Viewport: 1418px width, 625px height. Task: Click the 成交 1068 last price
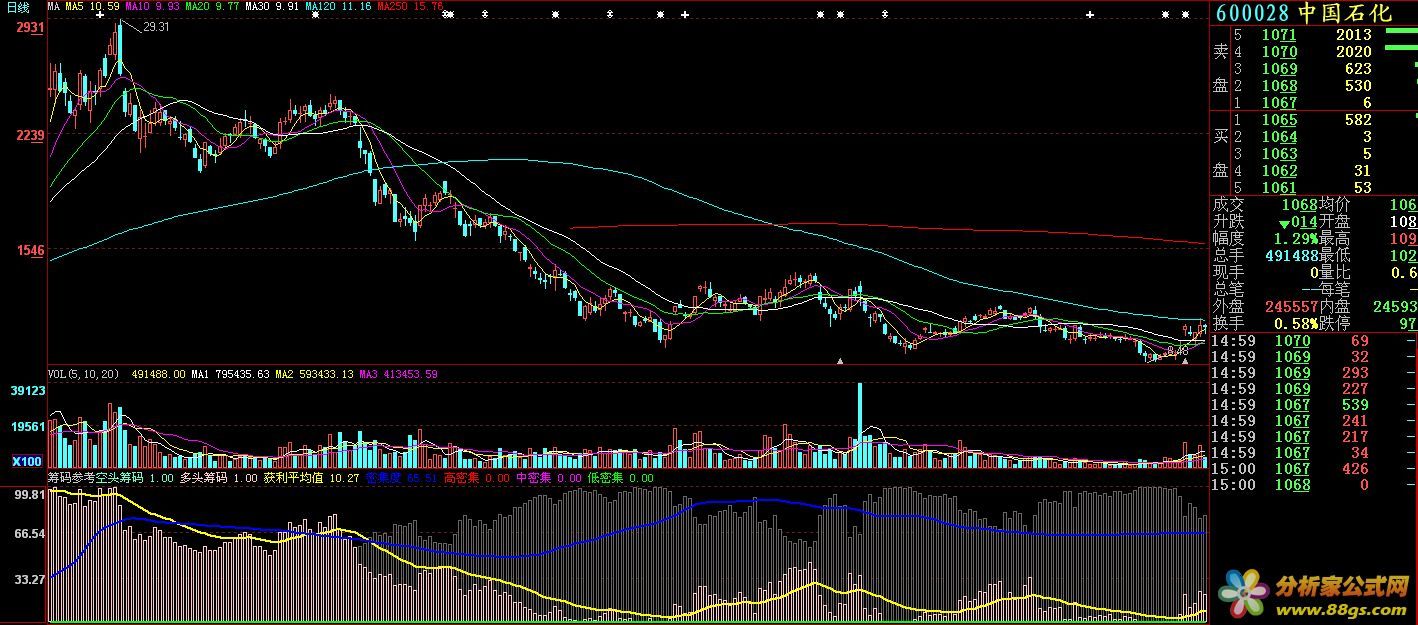pos(1300,205)
